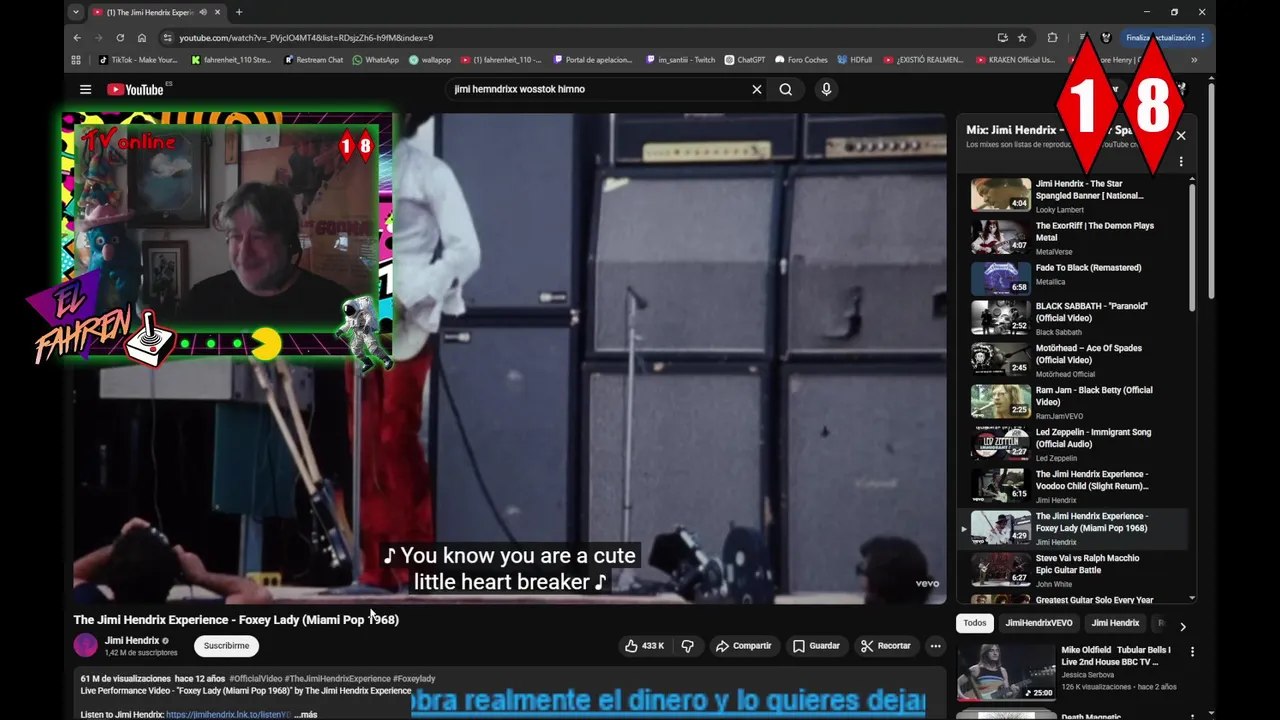The width and height of the screenshot is (1280, 720).
Task: Open the Chrome three-dot menu
Action: click(x=1203, y=38)
